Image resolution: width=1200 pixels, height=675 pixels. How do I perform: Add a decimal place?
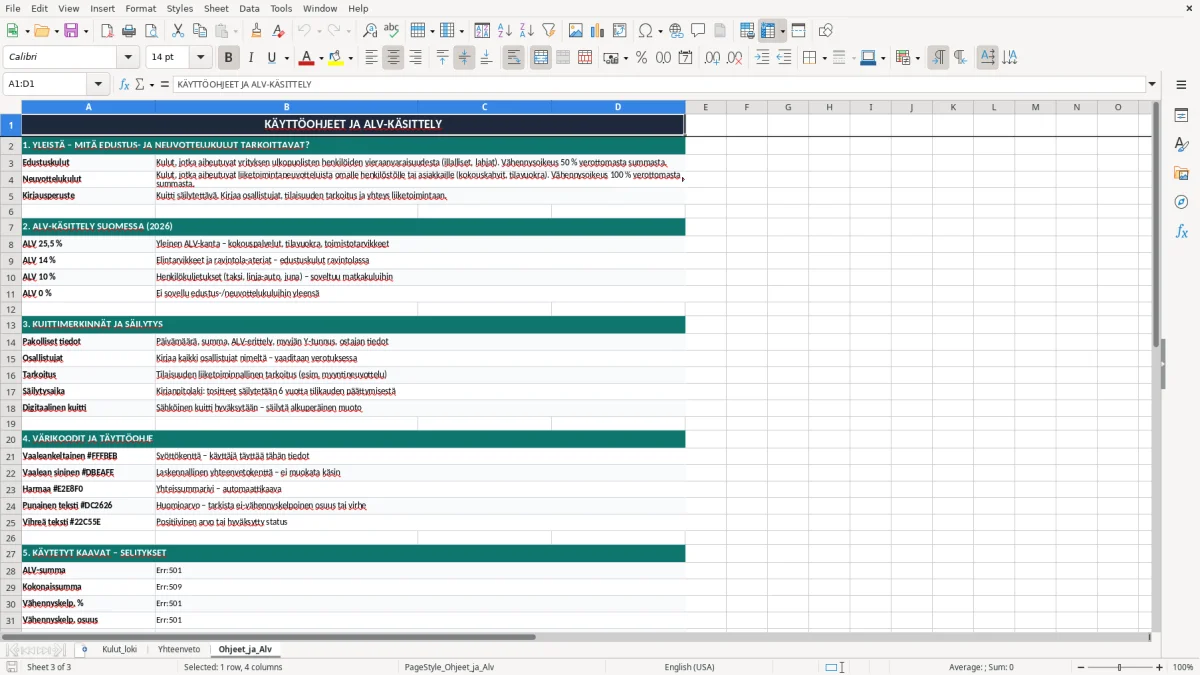click(712, 58)
